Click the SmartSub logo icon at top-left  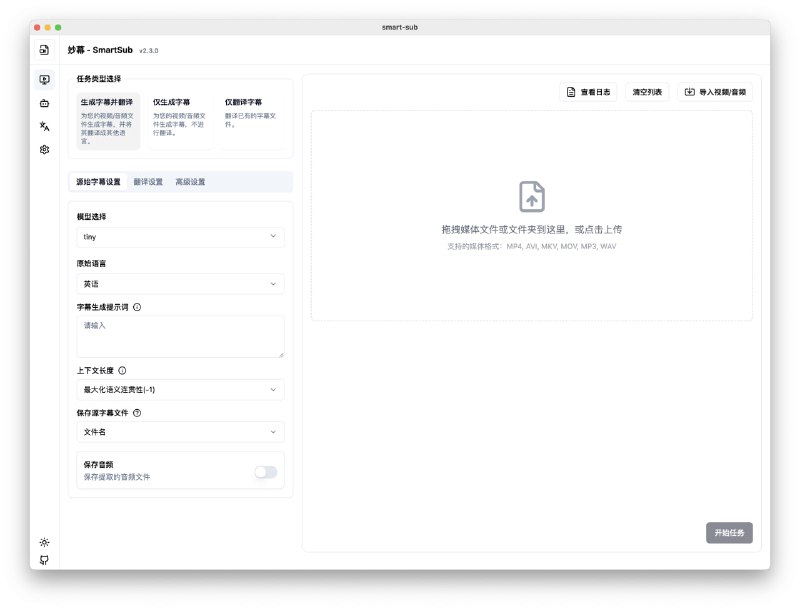[44, 50]
